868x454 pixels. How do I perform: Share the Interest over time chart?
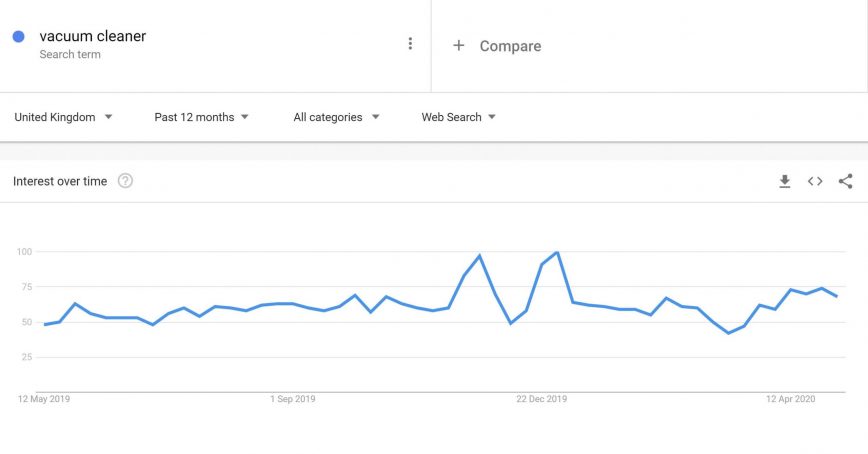[845, 181]
